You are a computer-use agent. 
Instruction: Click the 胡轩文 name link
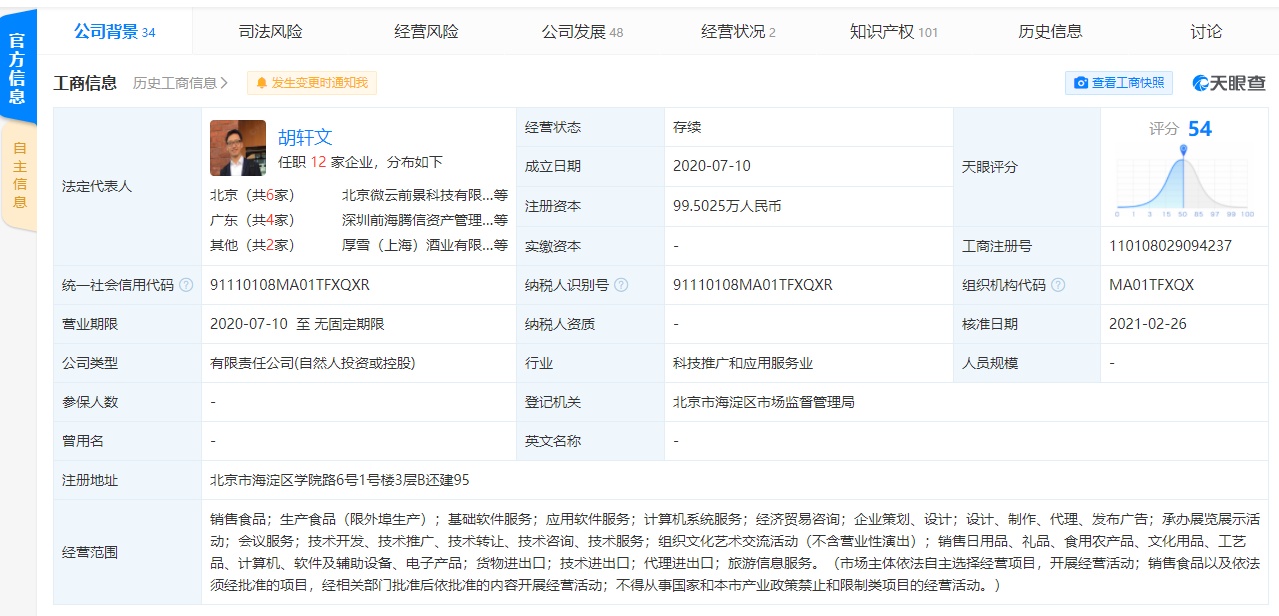305,138
